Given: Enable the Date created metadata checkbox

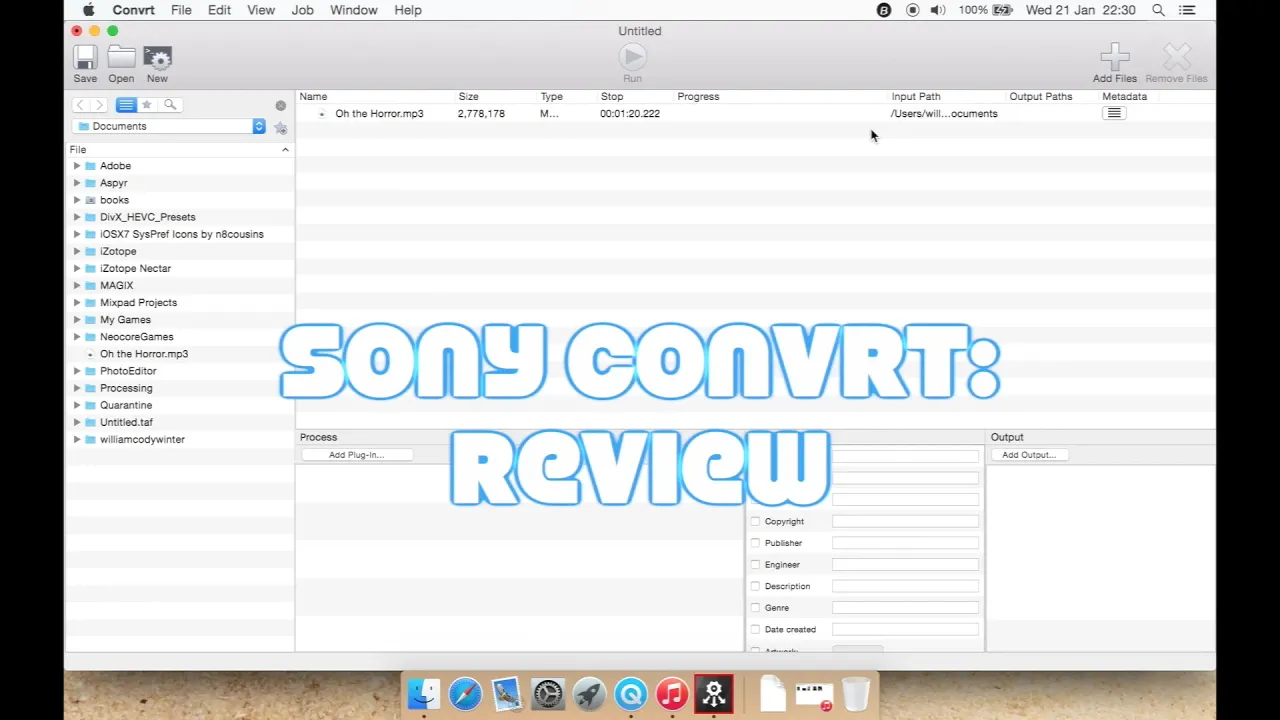Looking at the screenshot, I should (755, 630).
